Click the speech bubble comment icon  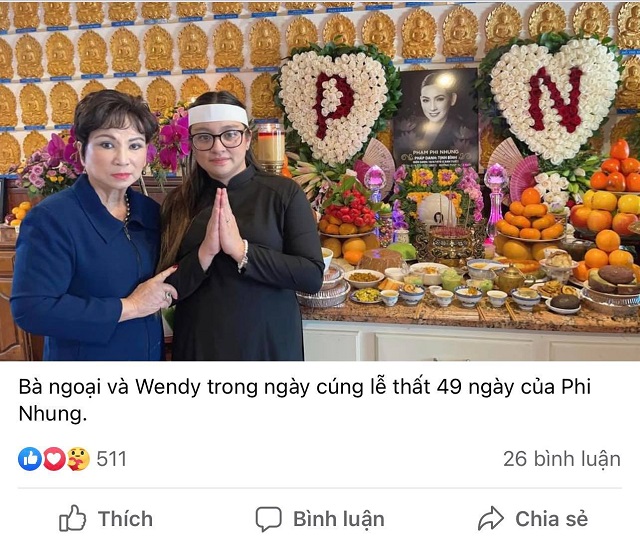[x=268, y=519]
